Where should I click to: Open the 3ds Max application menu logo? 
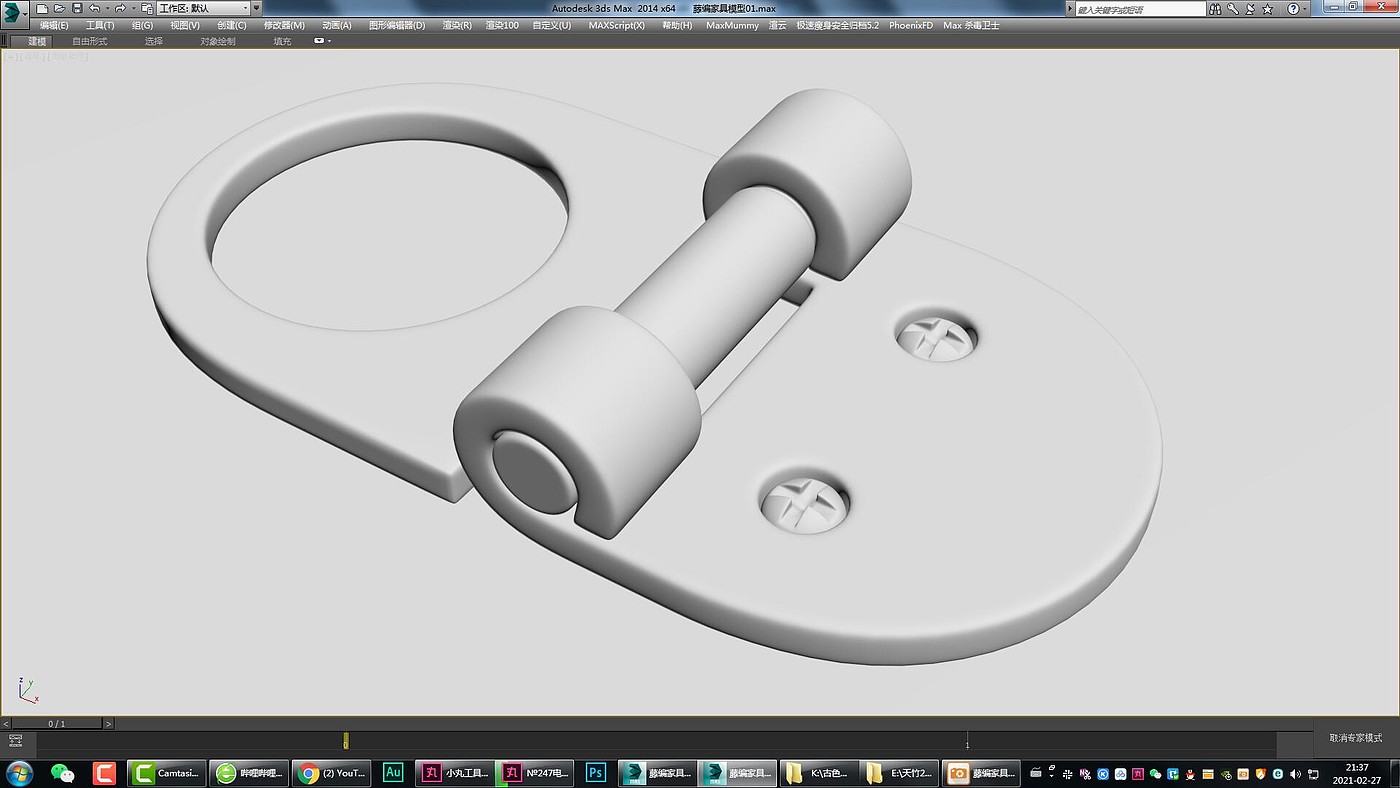point(12,12)
